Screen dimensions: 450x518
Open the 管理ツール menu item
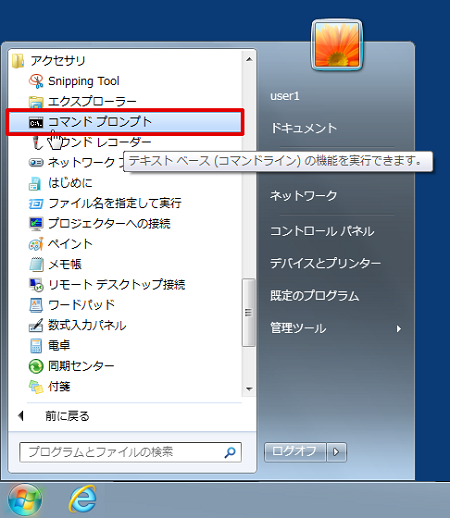tap(298, 328)
